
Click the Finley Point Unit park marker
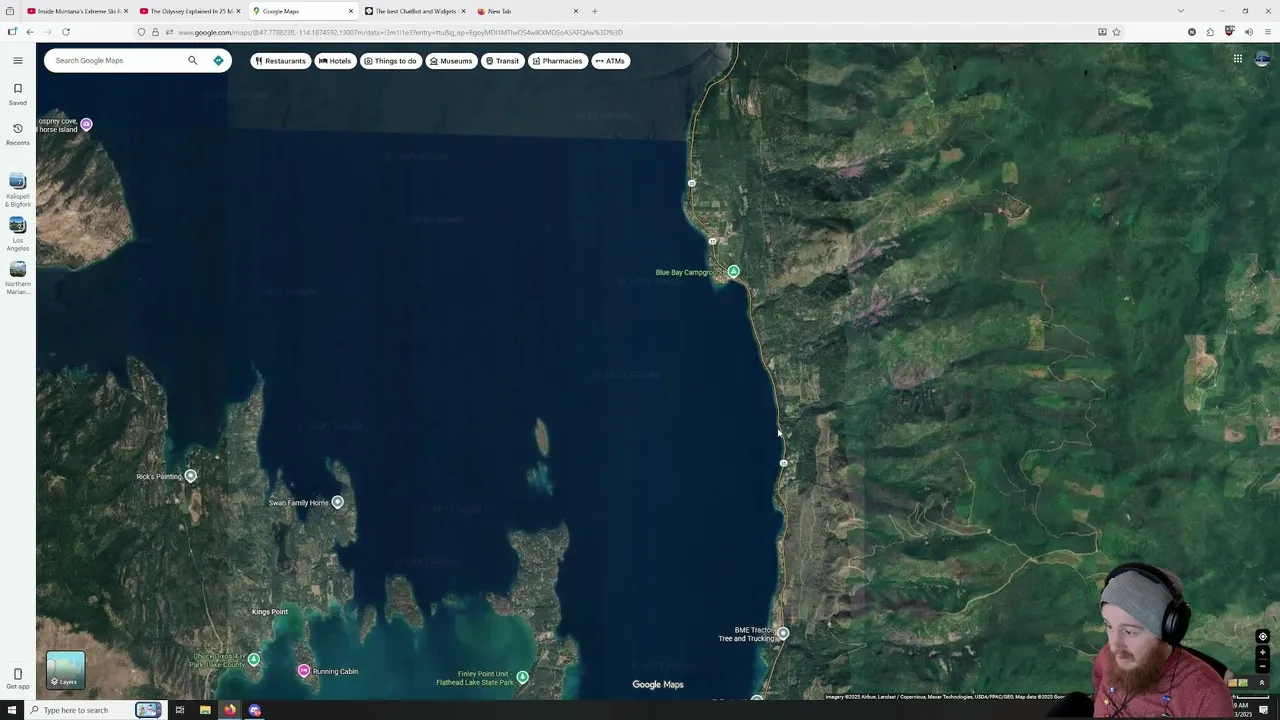point(522,678)
